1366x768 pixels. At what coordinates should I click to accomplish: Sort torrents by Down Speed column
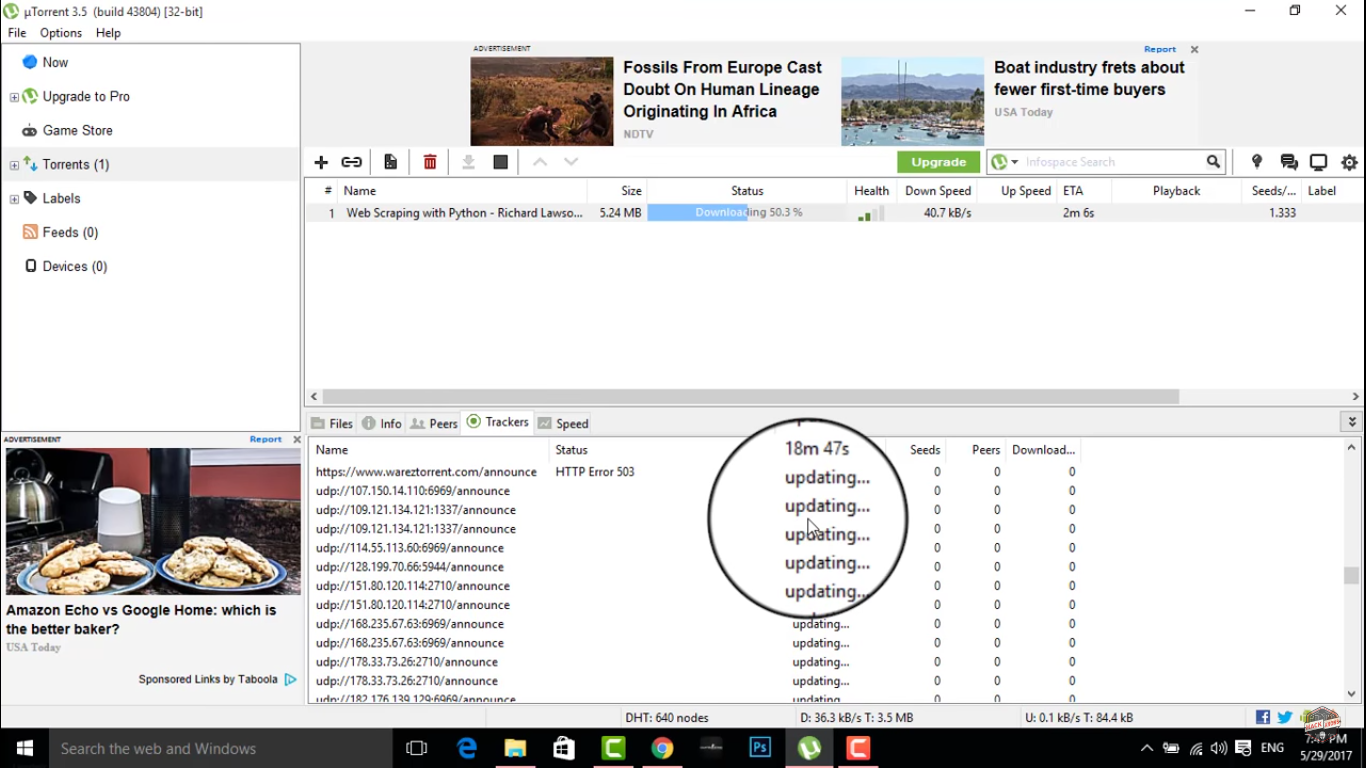(938, 191)
